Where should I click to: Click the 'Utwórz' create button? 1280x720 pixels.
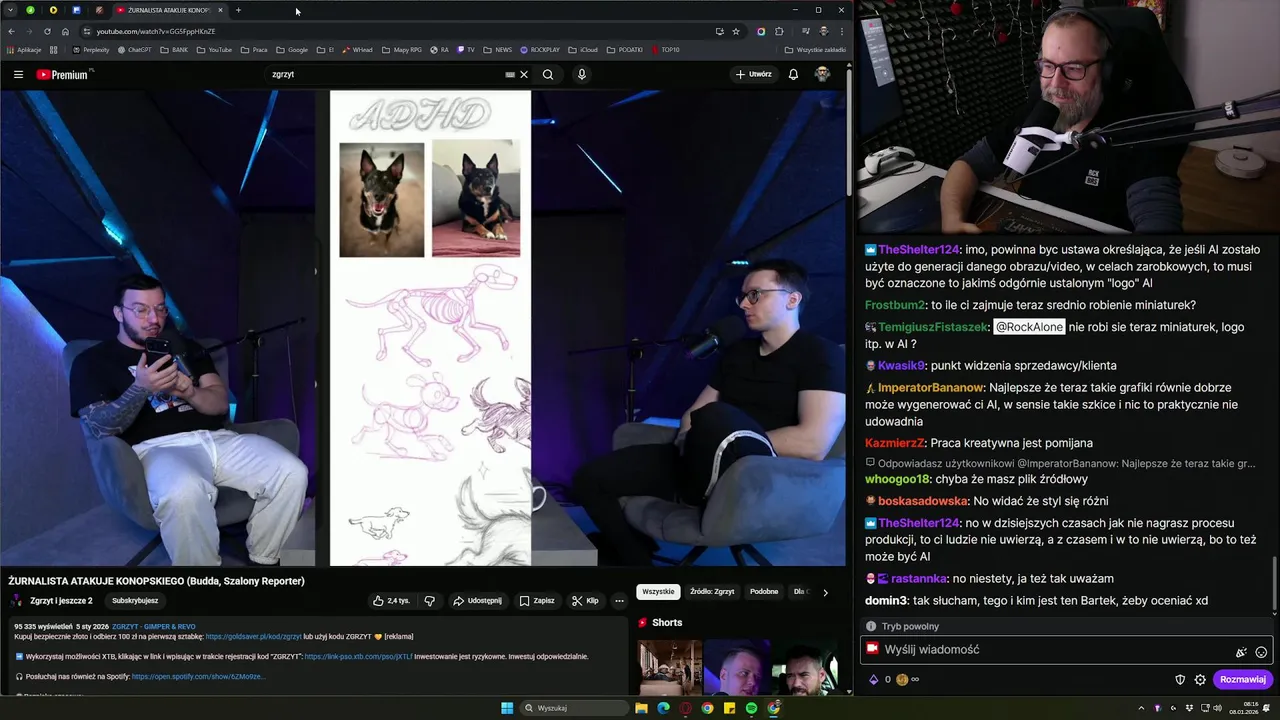pyautogui.click(x=754, y=74)
